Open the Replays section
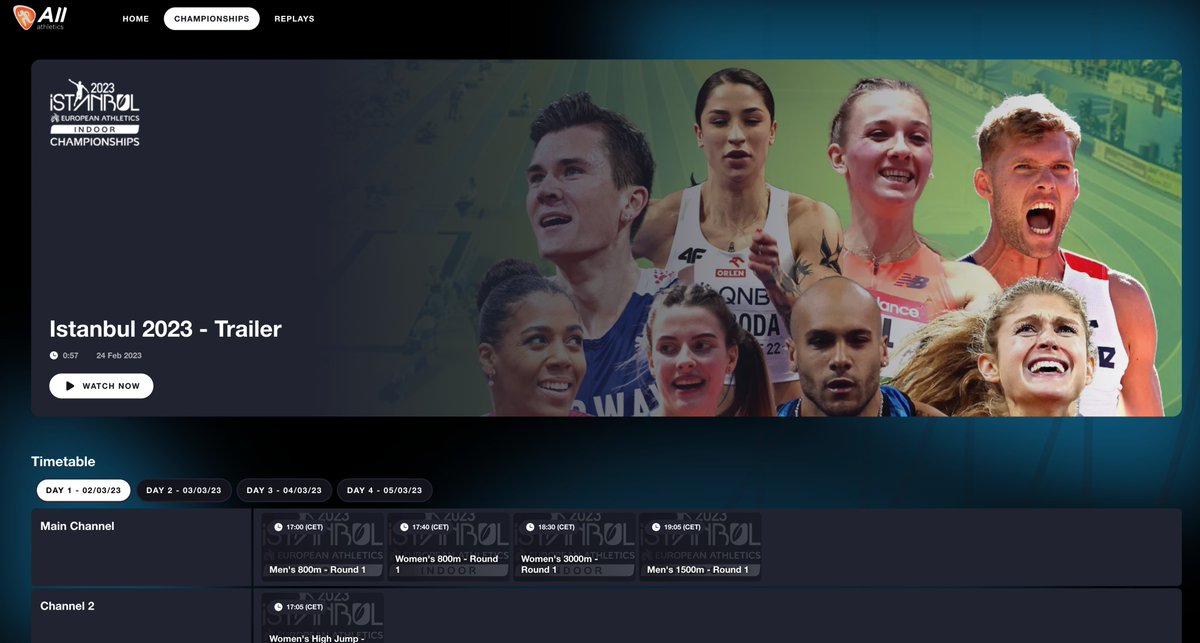 293,19
